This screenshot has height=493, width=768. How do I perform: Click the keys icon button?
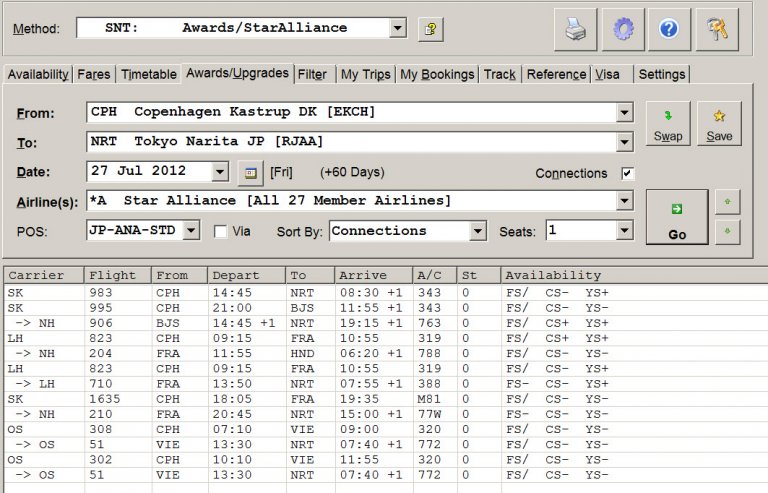click(716, 29)
